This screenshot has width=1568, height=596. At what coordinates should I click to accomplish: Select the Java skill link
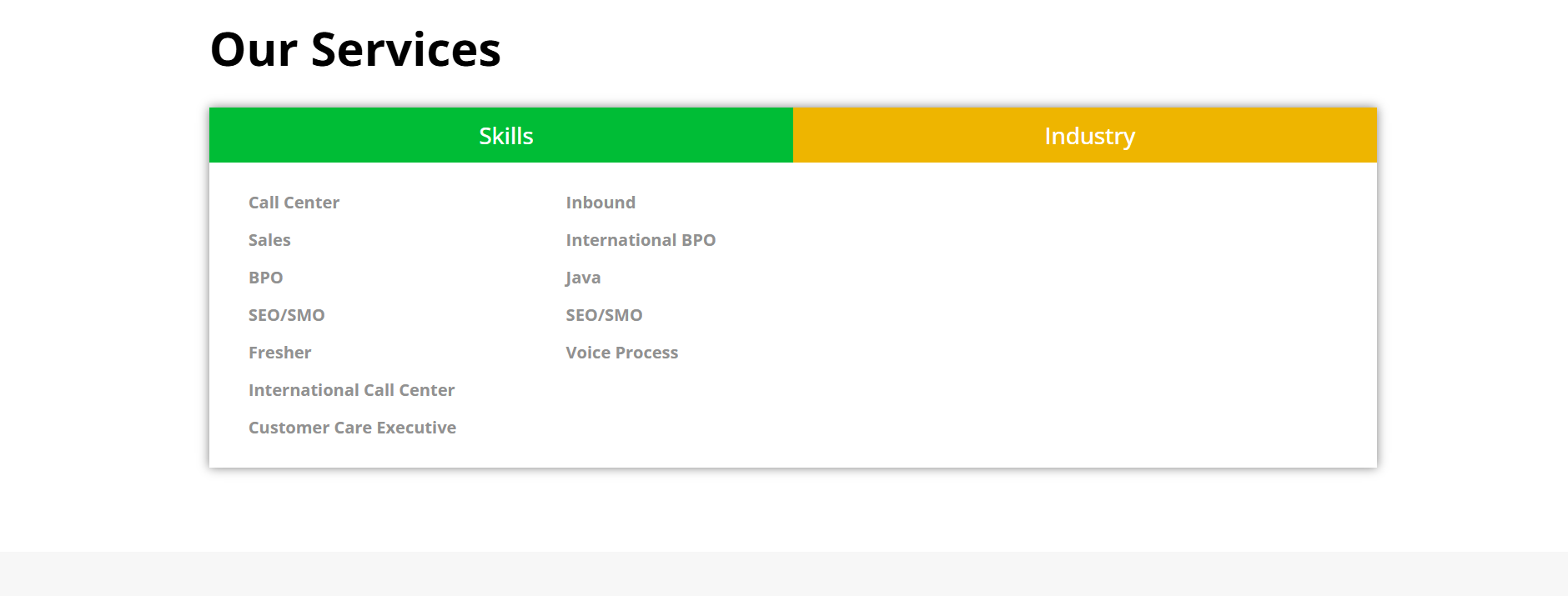(583, 278)
